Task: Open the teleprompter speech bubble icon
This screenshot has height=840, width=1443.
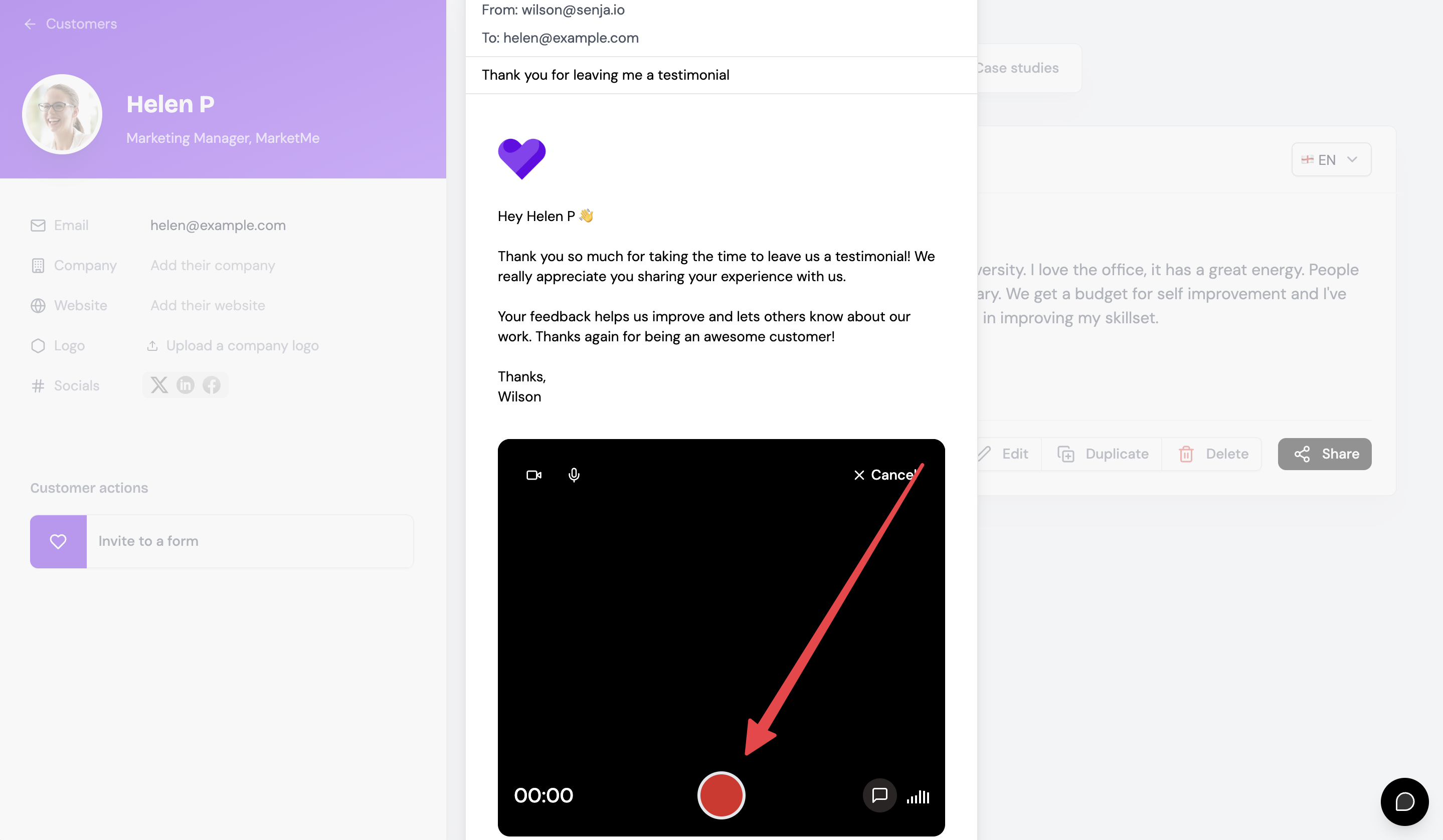Action: 879,795
